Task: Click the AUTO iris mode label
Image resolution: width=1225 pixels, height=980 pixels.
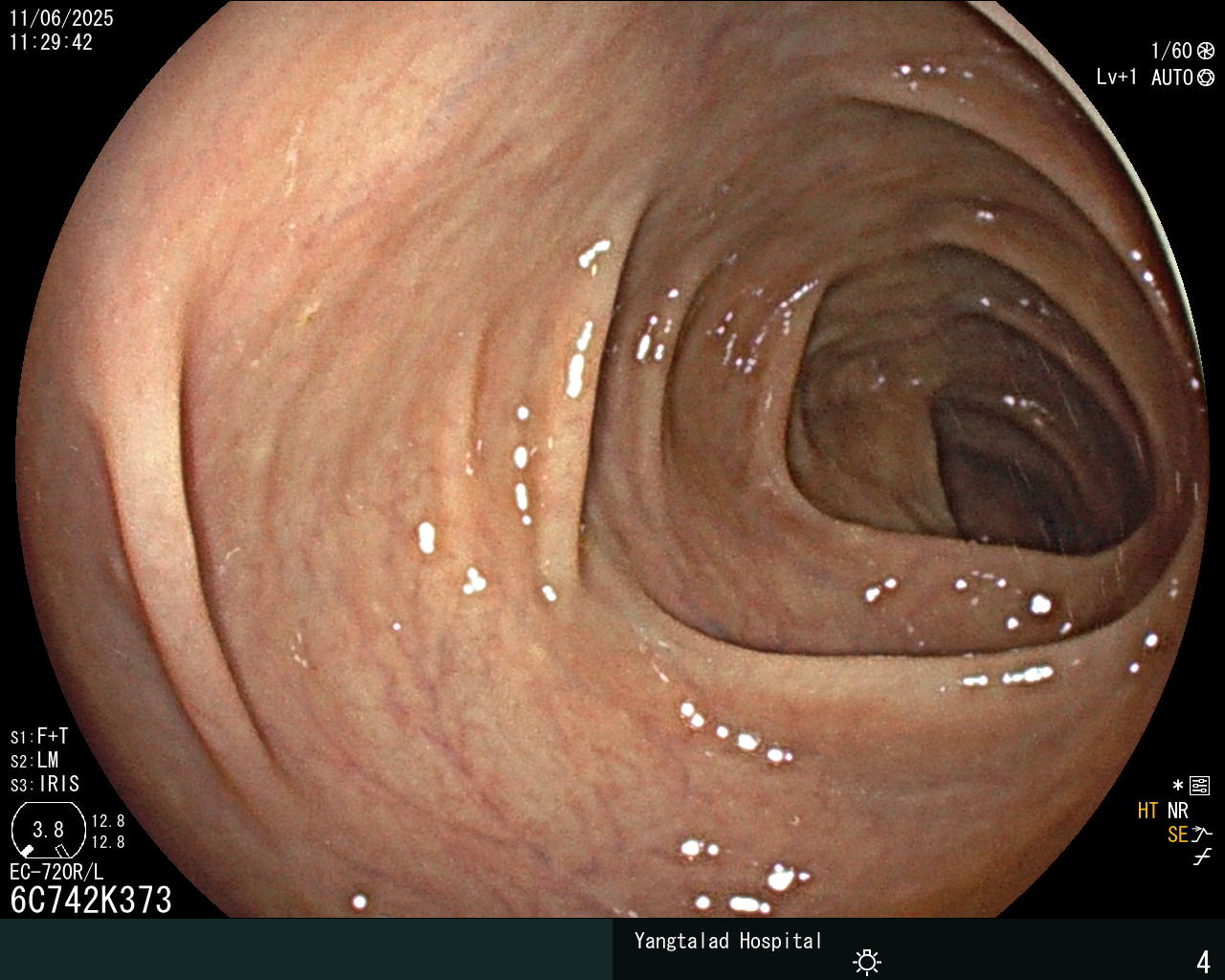Action: (x=1171, y=78)
